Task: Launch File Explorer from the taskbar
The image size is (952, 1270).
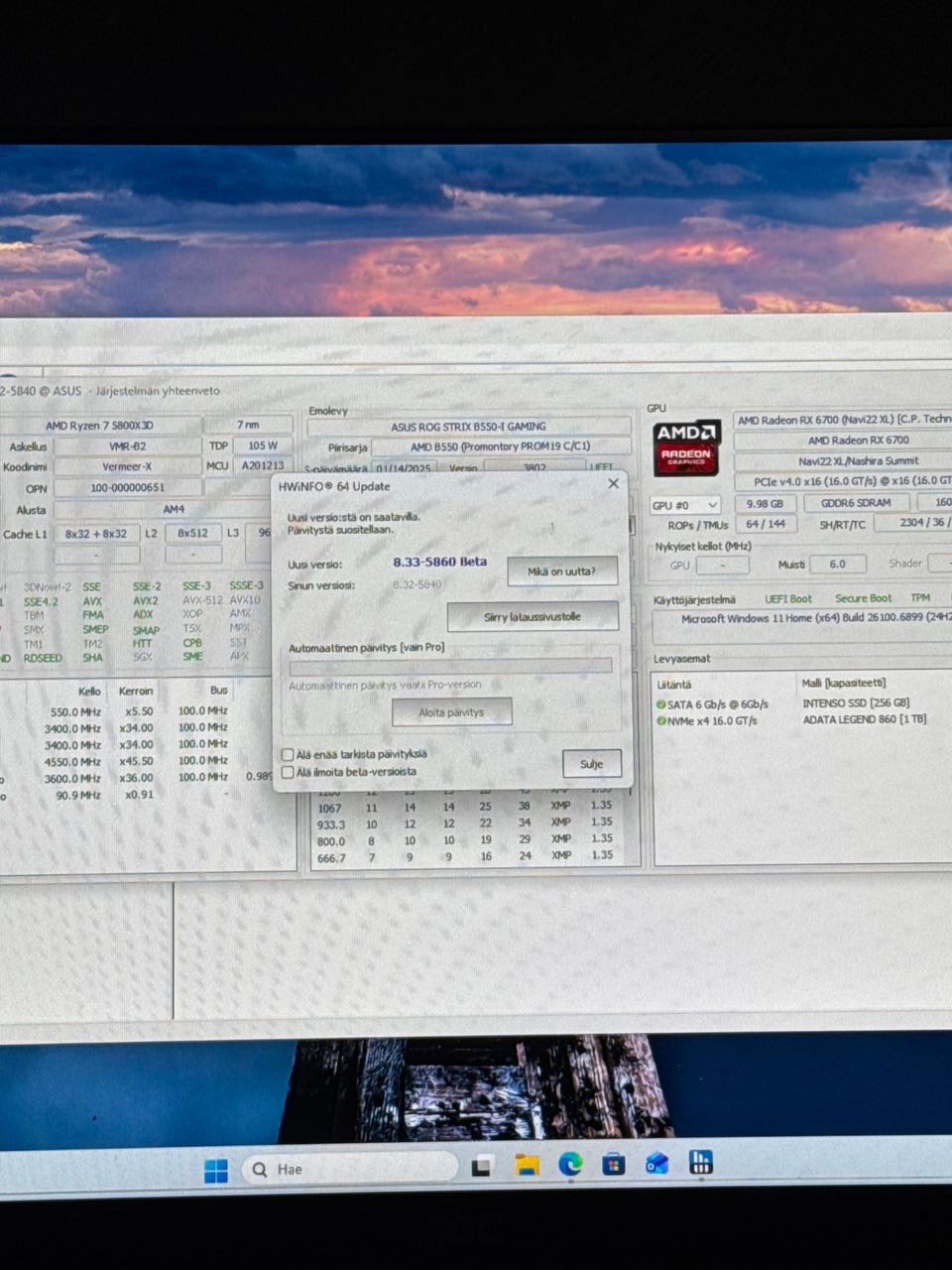Action: (527, 1164)
